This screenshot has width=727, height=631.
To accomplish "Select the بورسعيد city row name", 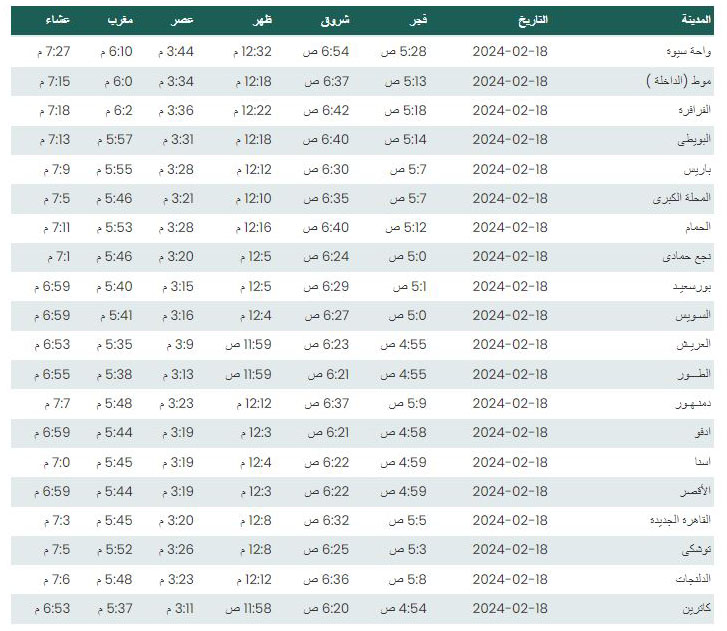I will tap(692, 287).
